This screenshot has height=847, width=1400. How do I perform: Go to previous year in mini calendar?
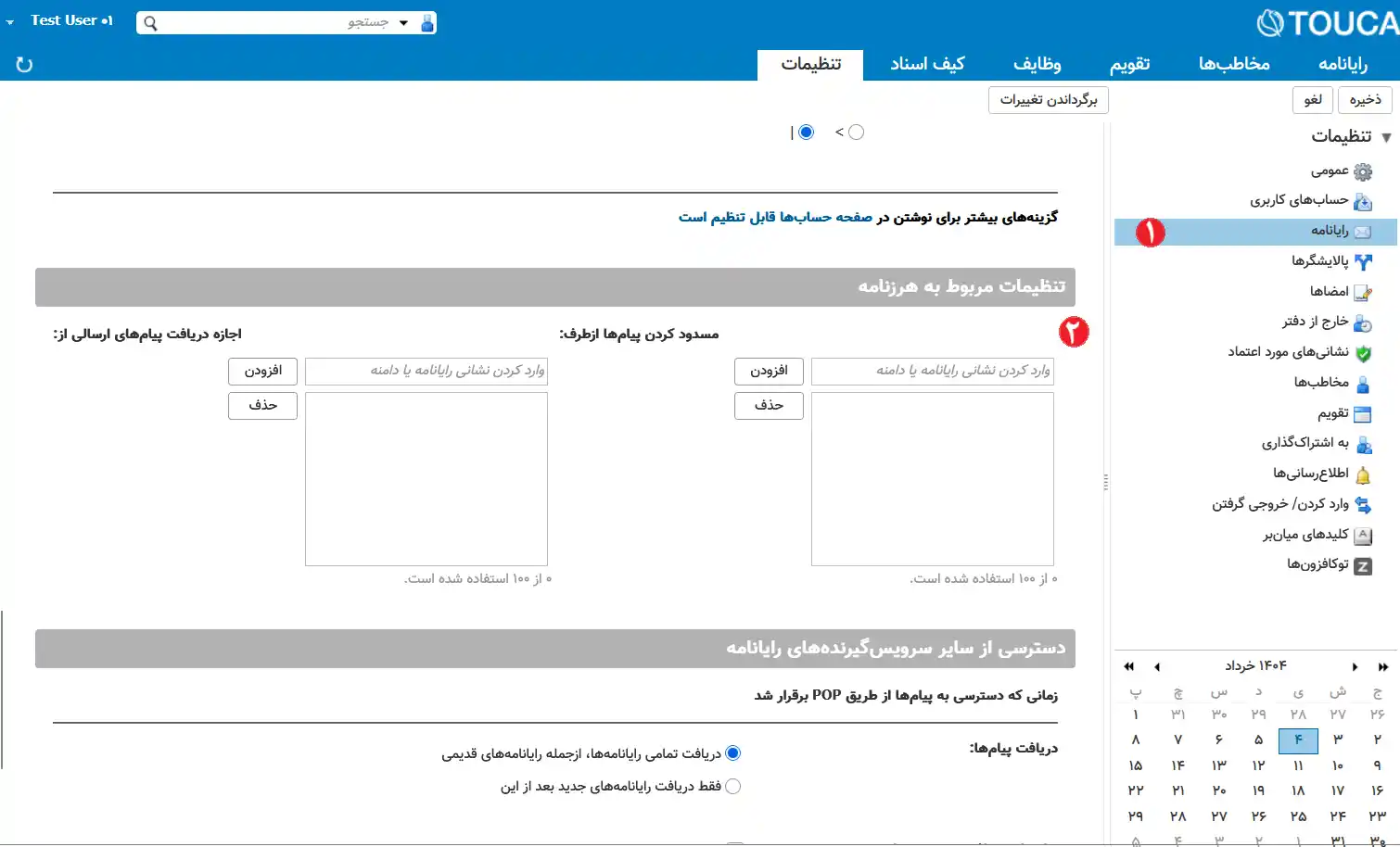click(1128, 666)
